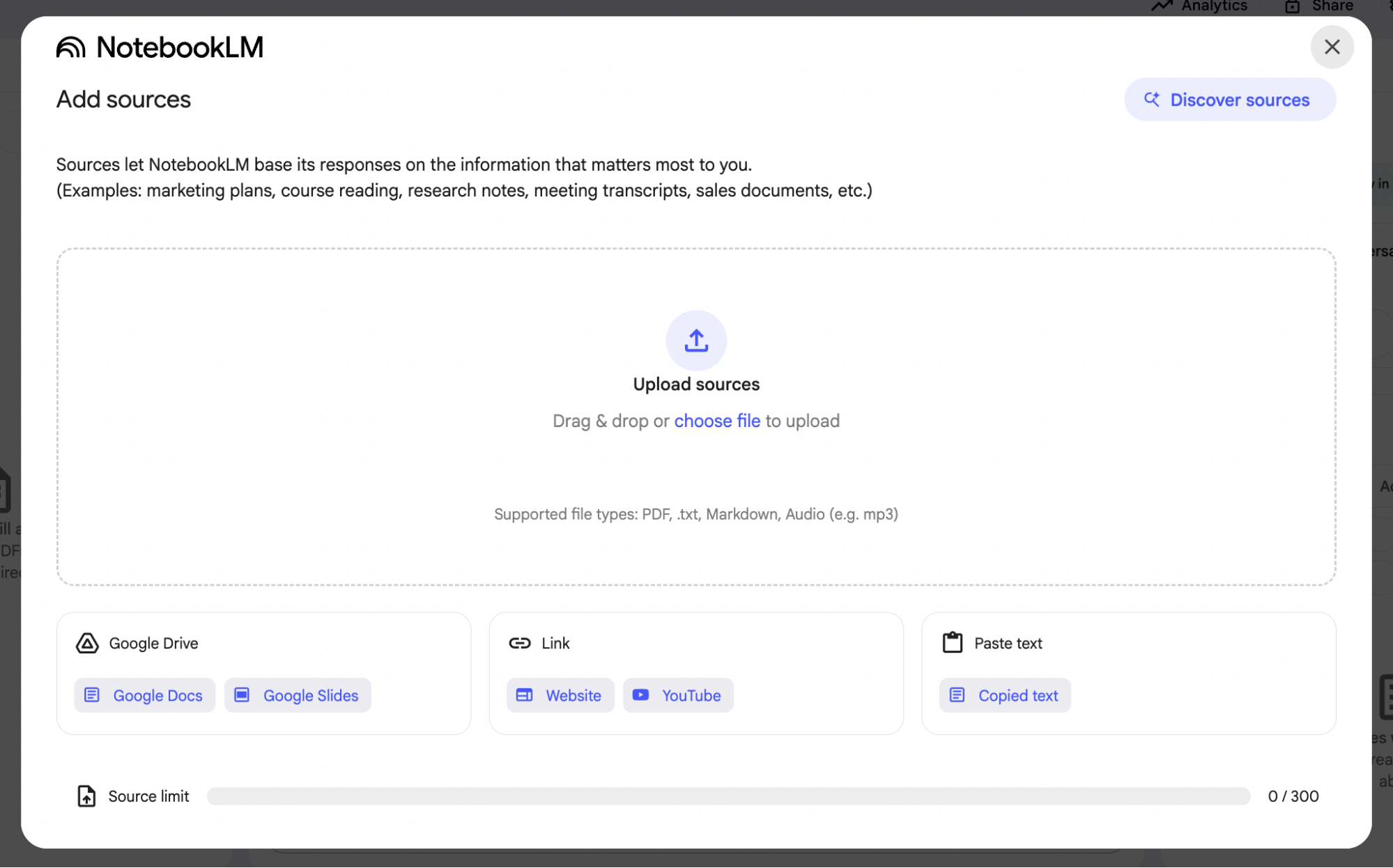
Task: Click the Google Drive label
Action: click(x=153, y=643)
